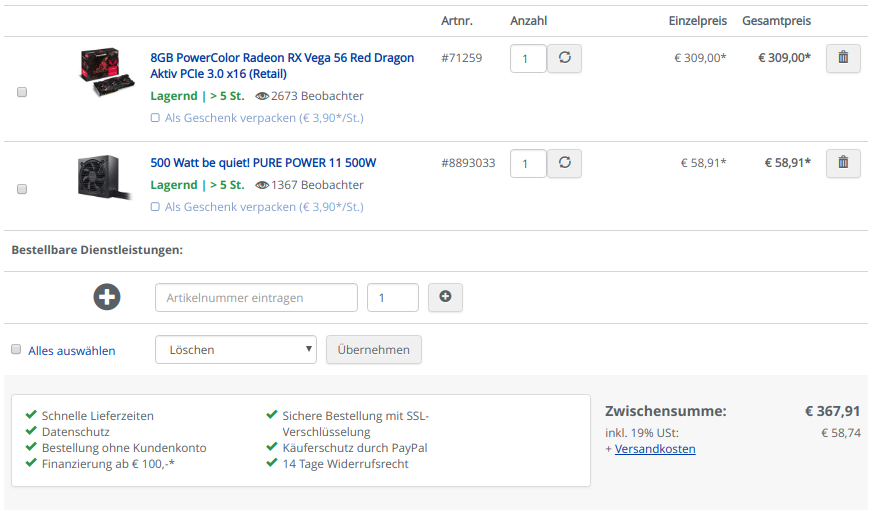The width and height of the screenshot is (876, 514).
Task: Click eye icon beside 1367 Beobachter
Action: pyautogui.click(x=262, y=185)
